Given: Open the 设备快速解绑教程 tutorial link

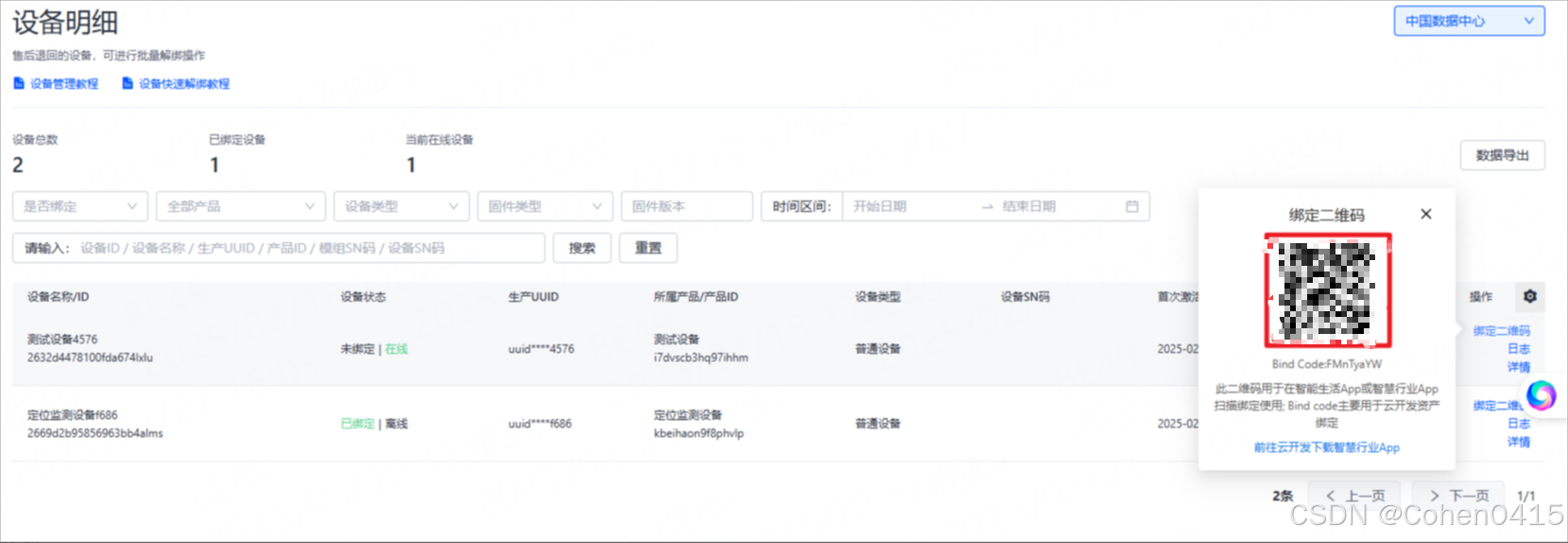Looking at the screenshot, I should click(184, 84).
